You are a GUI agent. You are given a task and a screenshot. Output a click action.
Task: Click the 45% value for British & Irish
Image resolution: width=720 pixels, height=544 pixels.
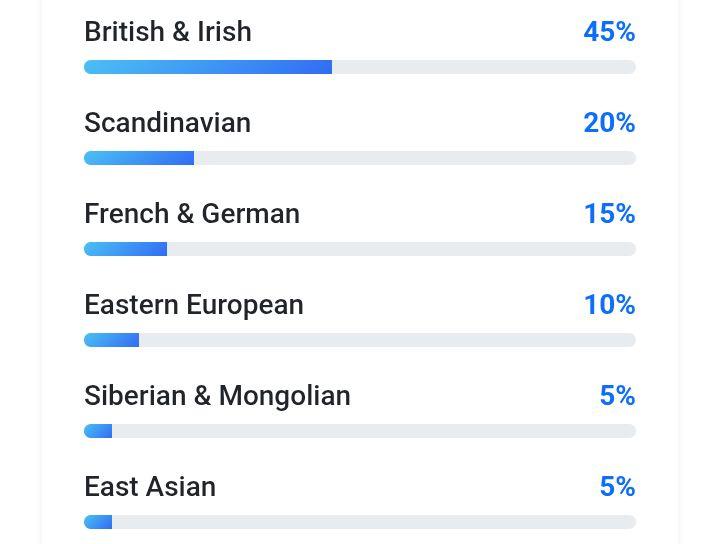[x=609, y=32]
